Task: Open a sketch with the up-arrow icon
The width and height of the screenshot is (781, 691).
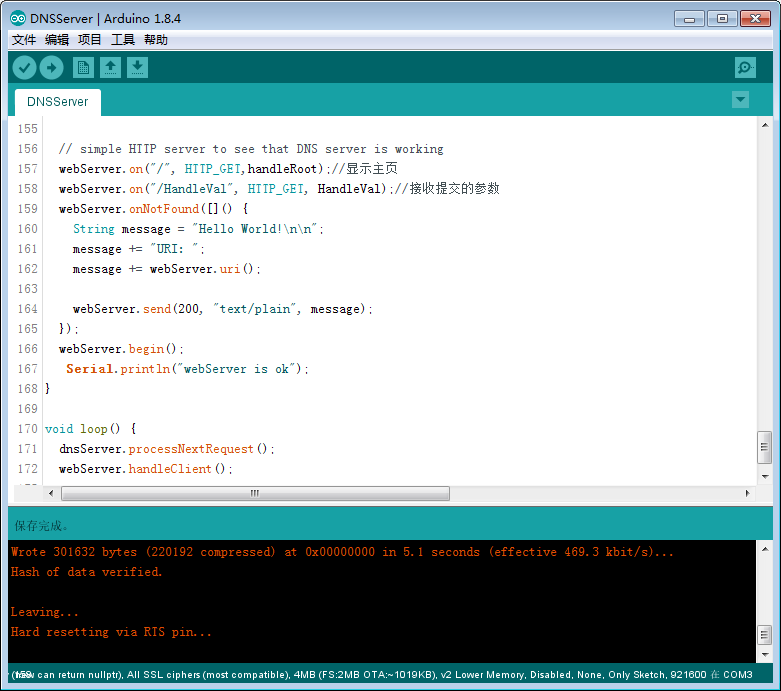Action: click(111, 68)
